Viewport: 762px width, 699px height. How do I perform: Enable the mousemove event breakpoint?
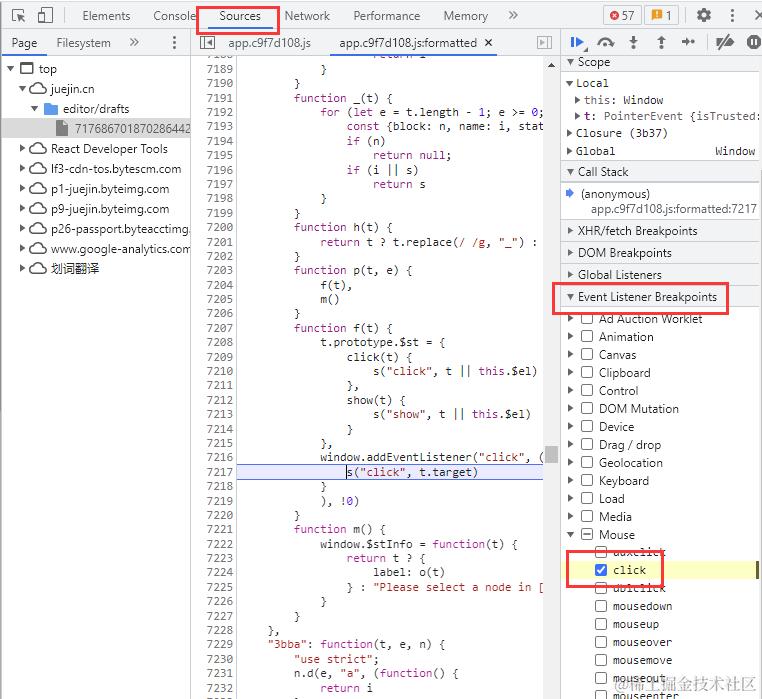(601, 660)
